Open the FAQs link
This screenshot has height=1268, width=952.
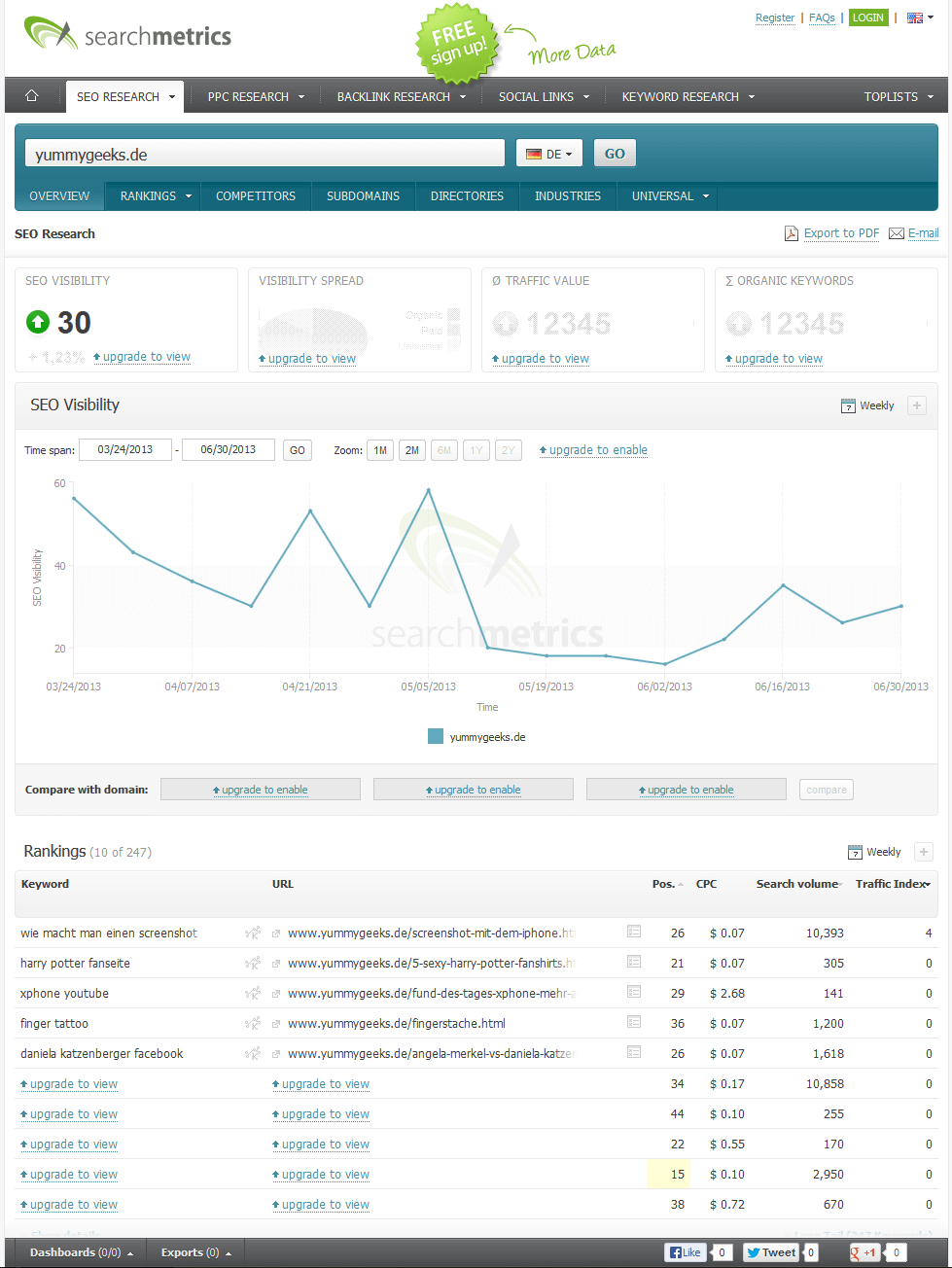[822, 18]
